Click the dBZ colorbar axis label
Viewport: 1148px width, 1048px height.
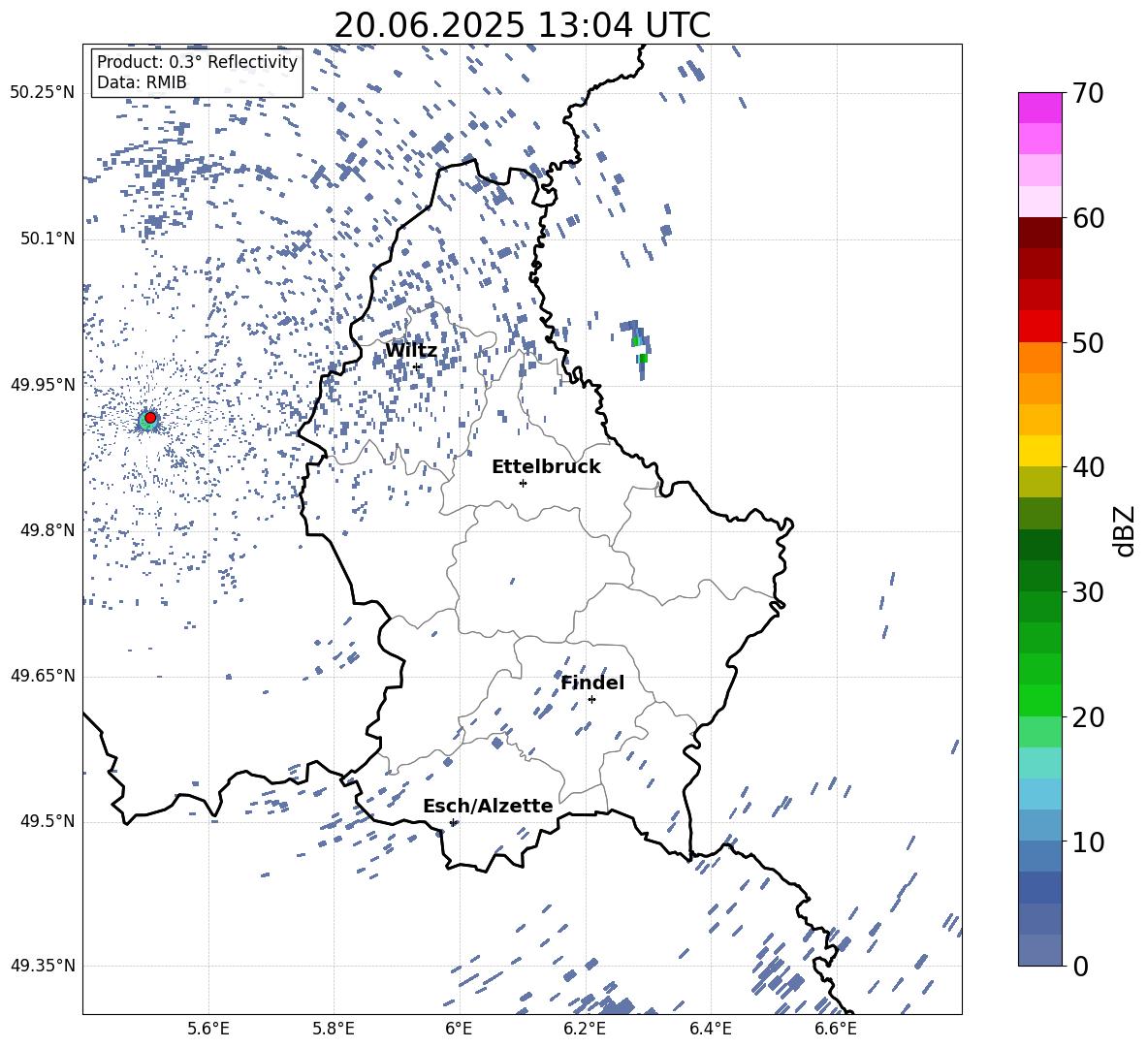click(x=1126, y=531)
